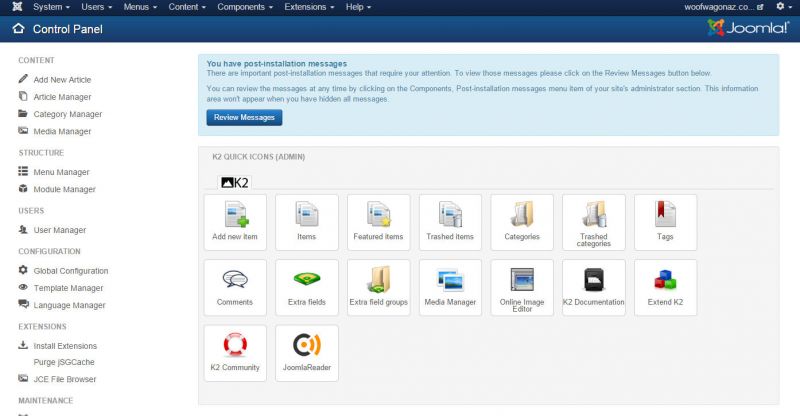
Task: Open the Menus dropdown menu
Action: click(x=140, y=7)
